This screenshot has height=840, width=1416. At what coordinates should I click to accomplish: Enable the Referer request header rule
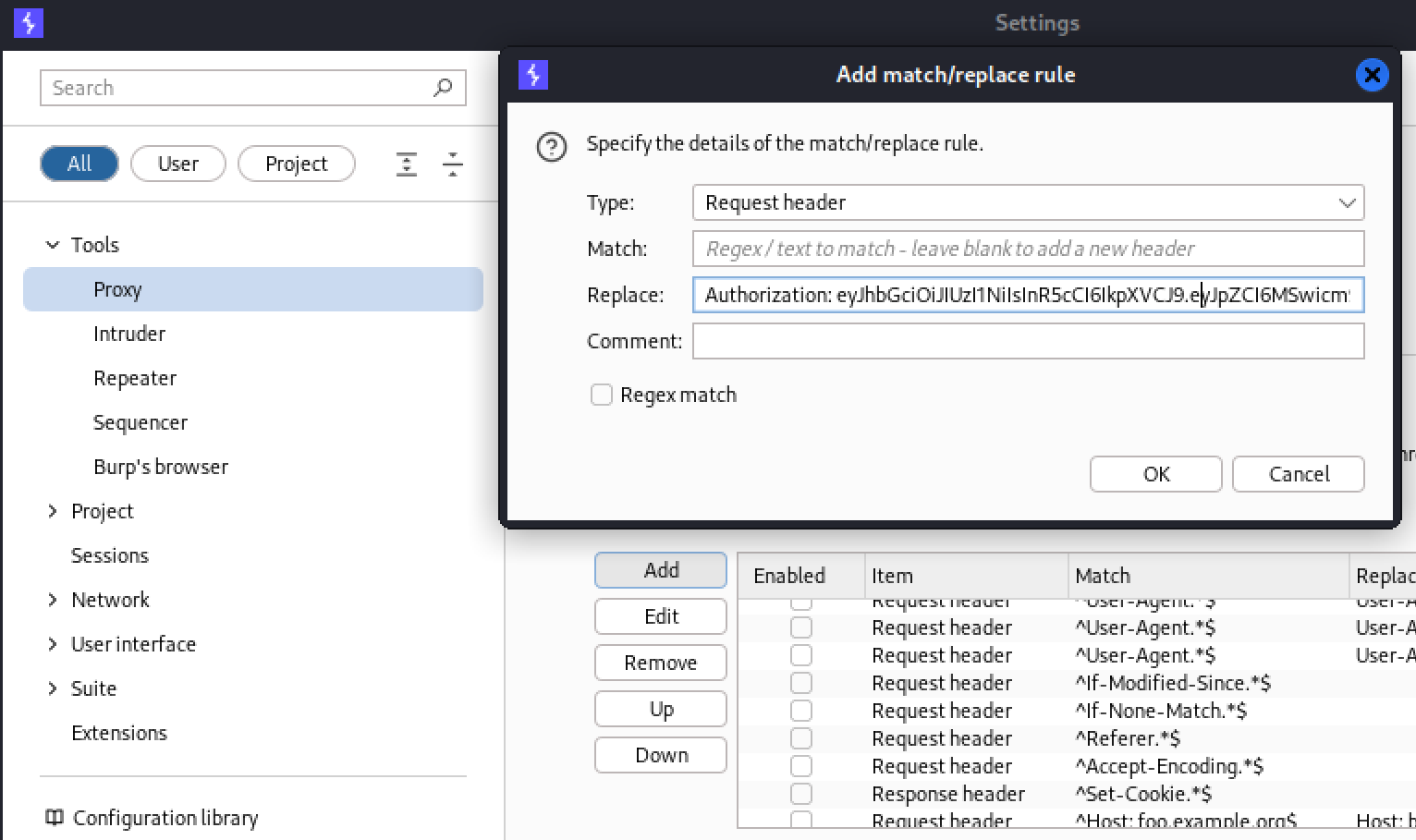click(801, 739)
